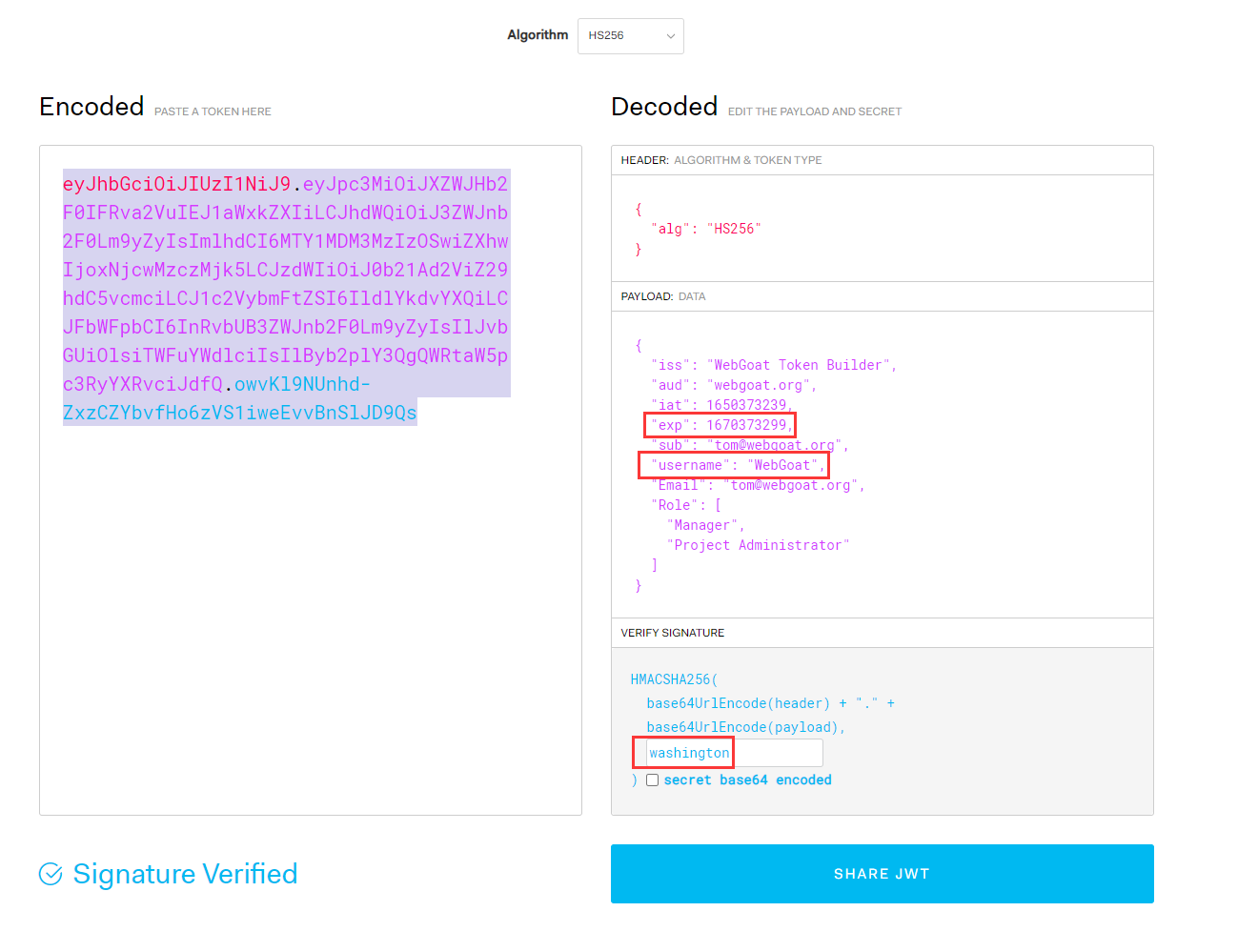Click the washington secret input field

click(x=734, y=753)
